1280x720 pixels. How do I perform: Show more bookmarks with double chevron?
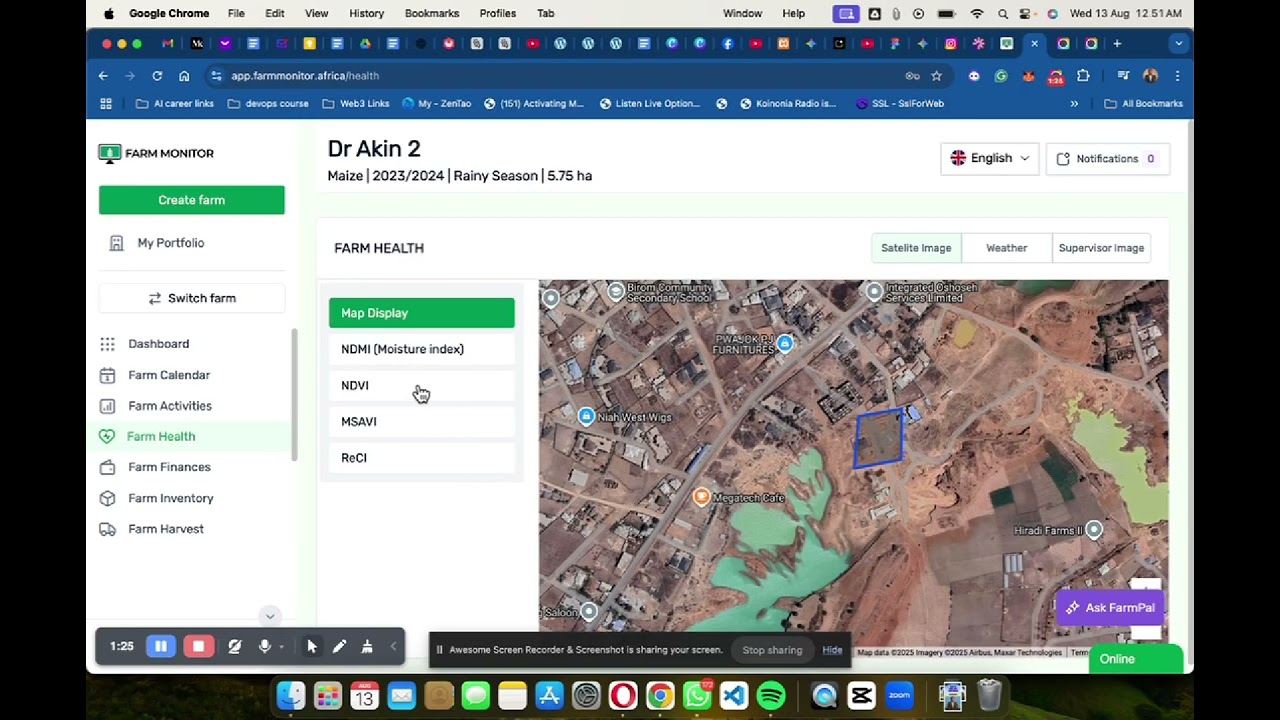[1074, 103]
